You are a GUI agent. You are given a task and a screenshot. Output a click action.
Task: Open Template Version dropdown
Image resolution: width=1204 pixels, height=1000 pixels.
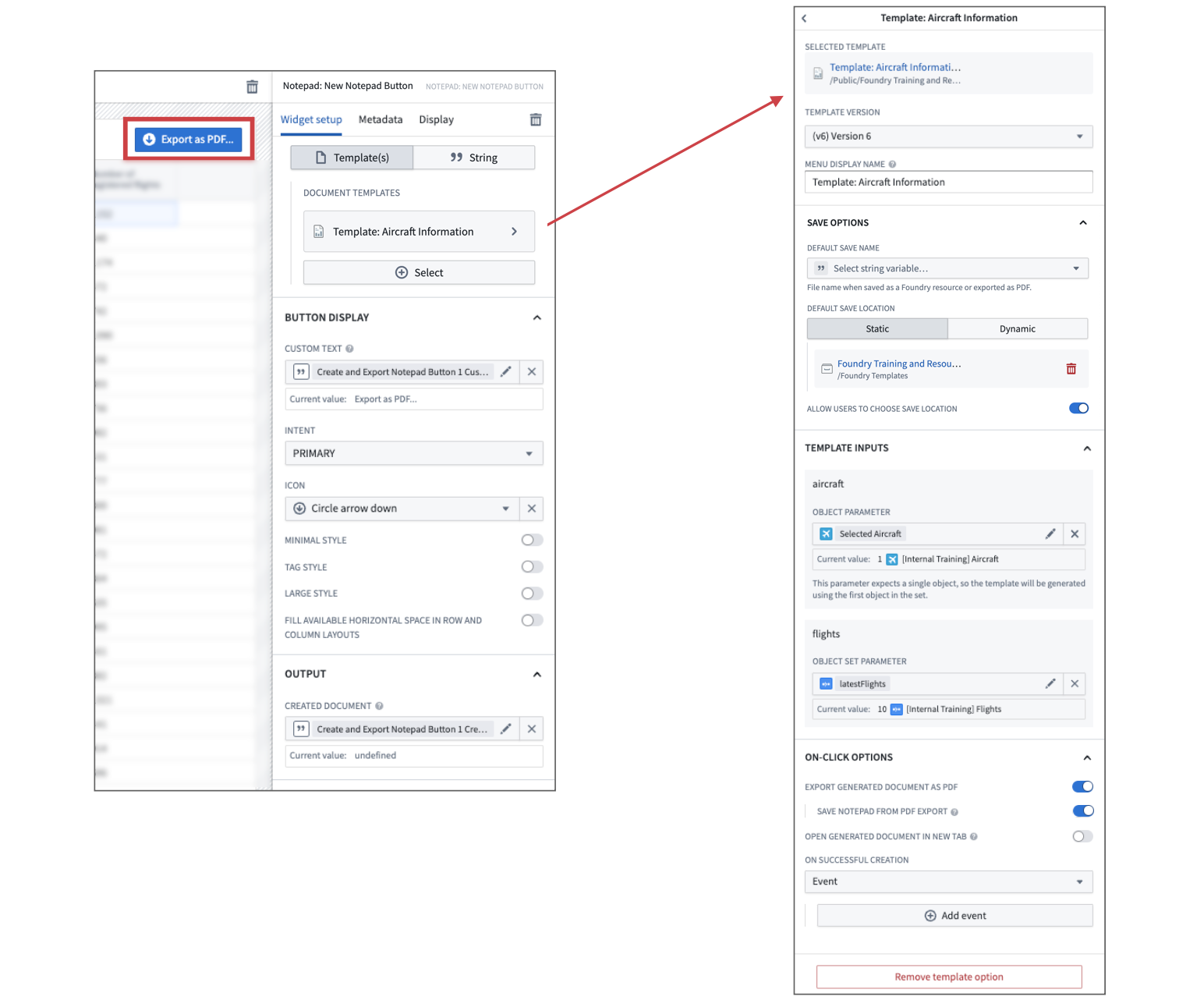pyautogui.click(x=948, y=136)
